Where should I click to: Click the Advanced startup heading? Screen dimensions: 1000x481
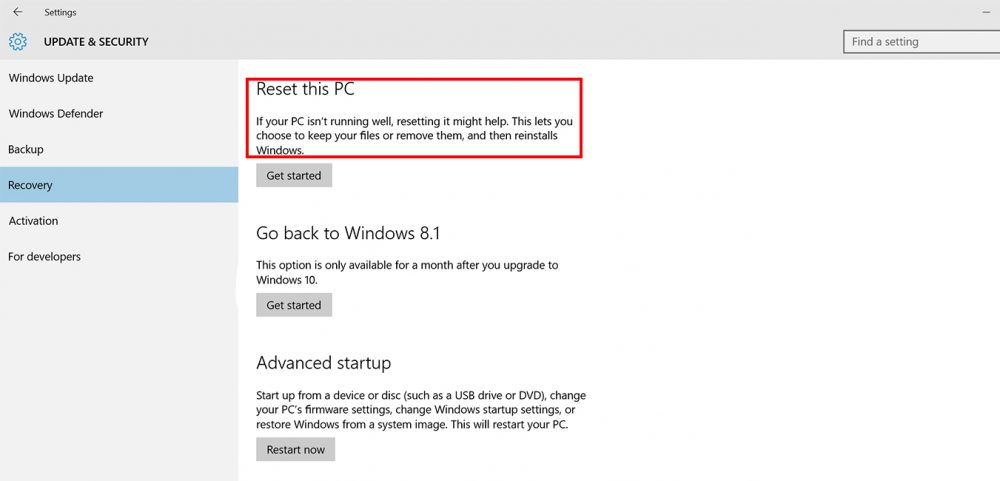click(x=323, y=363)
